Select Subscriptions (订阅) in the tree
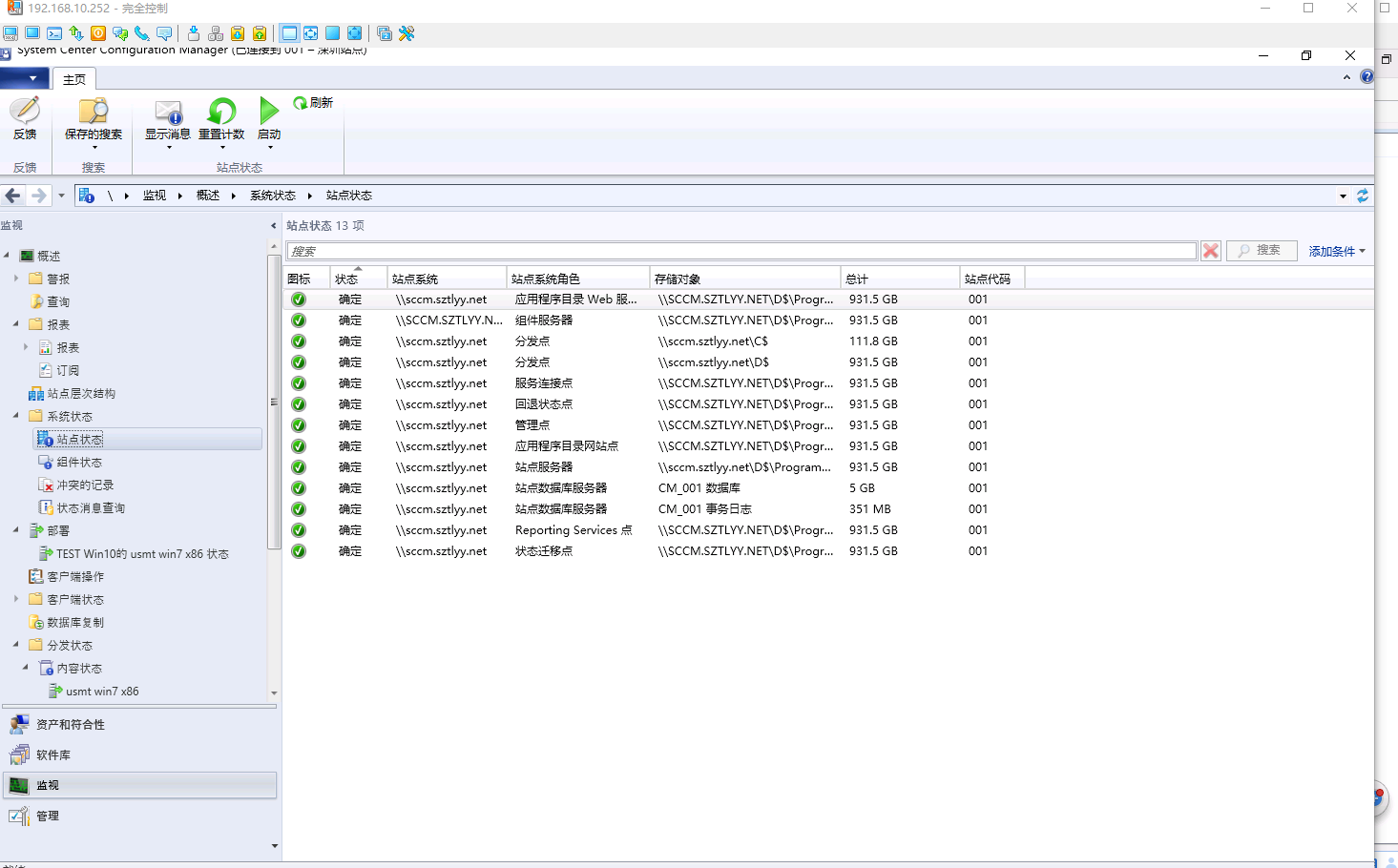This screenshot has height=868, width=1398. click(x=59, y=370)
